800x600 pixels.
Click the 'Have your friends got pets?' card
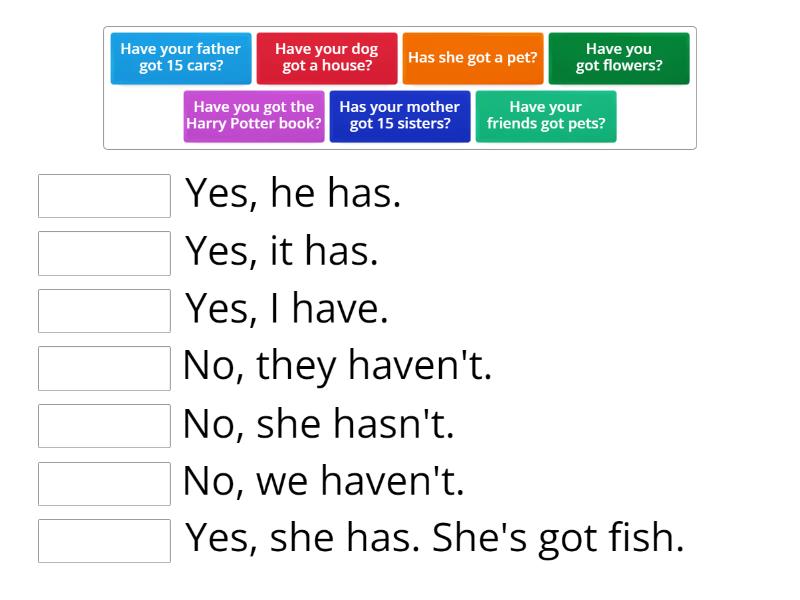546,116
